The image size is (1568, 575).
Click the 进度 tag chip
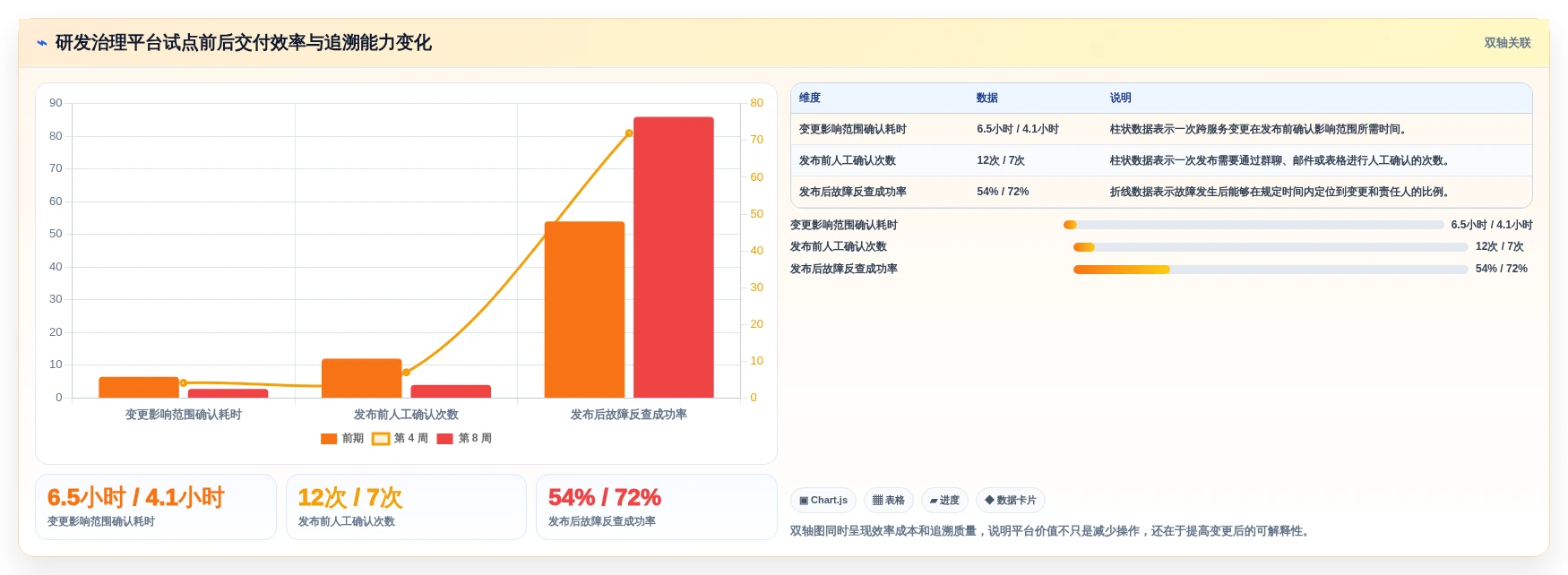[944, 501]
